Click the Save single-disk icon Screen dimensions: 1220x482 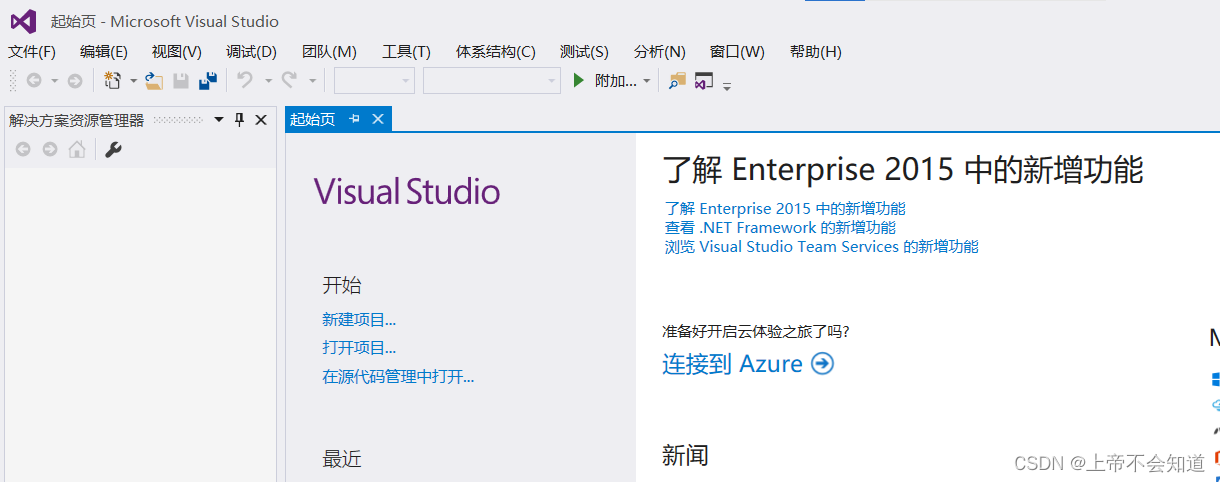tap(181, 81)
